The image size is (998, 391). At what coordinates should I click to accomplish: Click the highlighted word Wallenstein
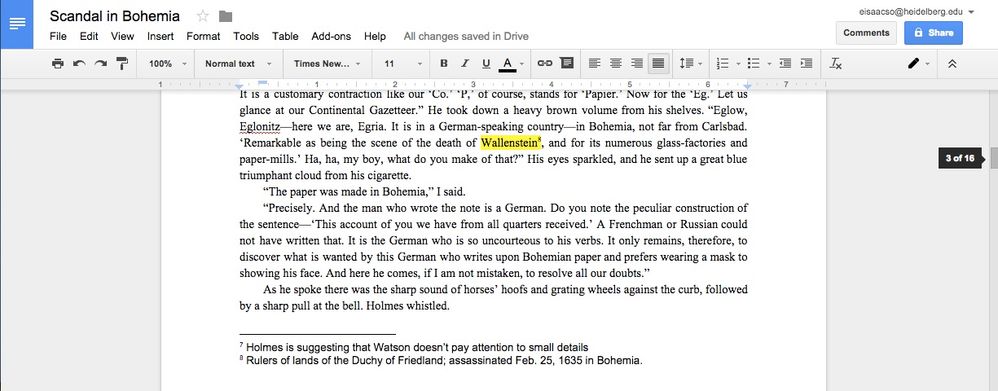click(509, 143)
